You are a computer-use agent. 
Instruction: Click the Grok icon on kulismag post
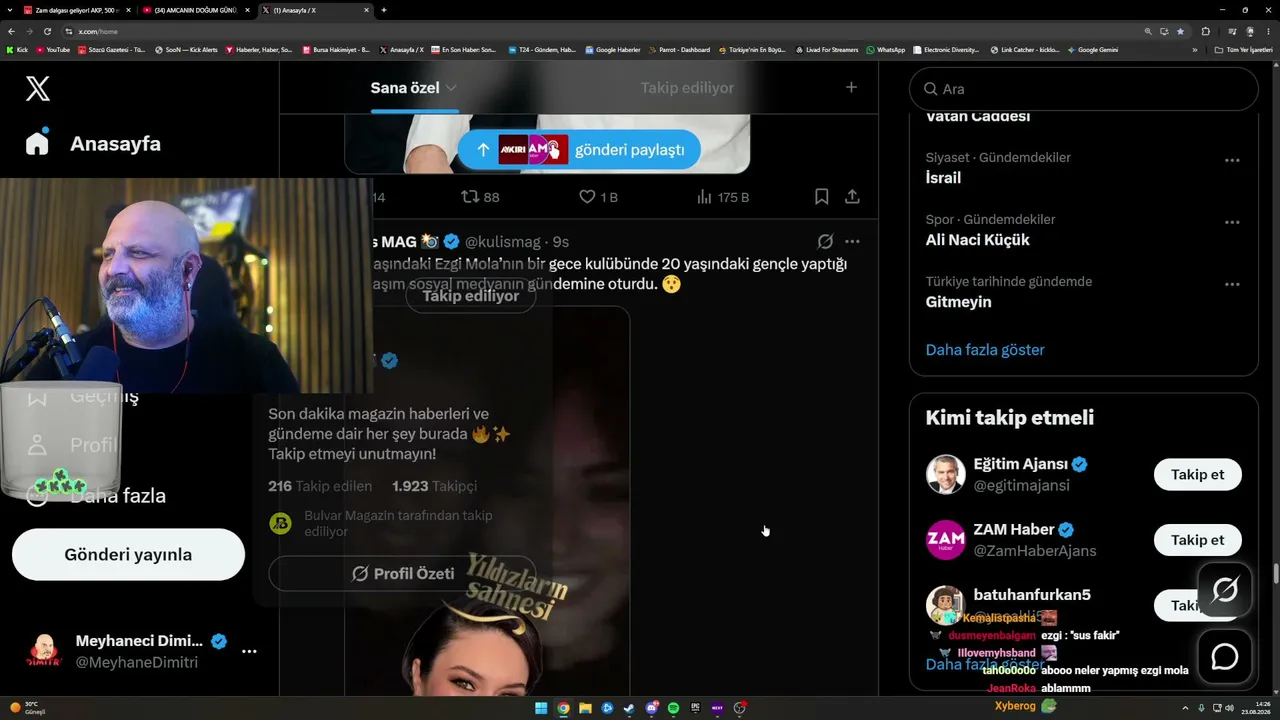(825, 241)
